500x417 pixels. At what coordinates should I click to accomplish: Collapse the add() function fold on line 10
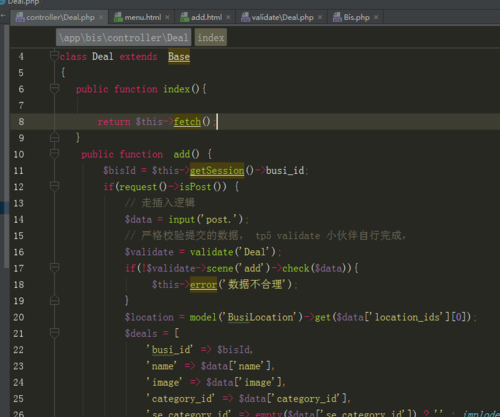(54, 154)
